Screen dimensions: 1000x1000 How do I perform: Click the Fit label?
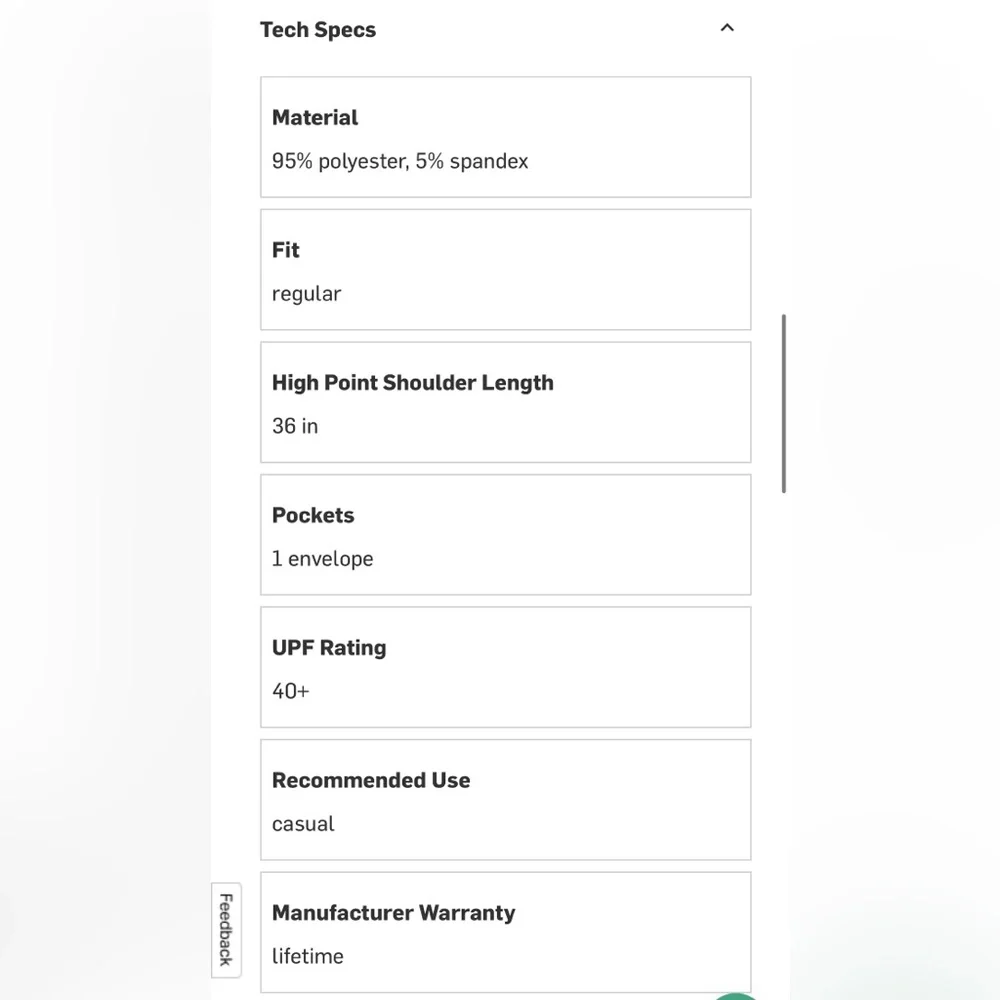click(x=286, y=250)
